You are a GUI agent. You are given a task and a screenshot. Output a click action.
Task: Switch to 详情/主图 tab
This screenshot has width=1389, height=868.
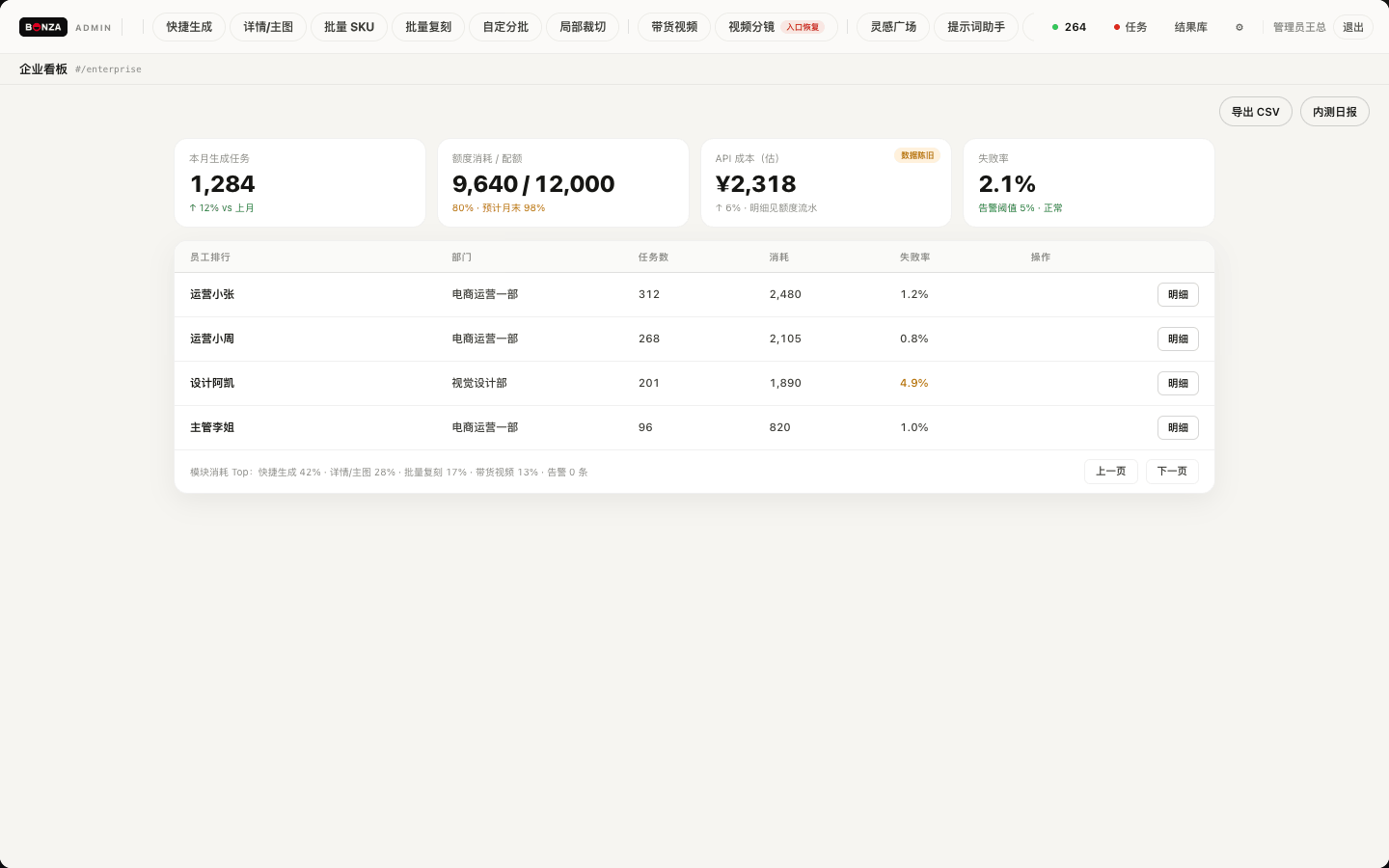tap(268, 27)
